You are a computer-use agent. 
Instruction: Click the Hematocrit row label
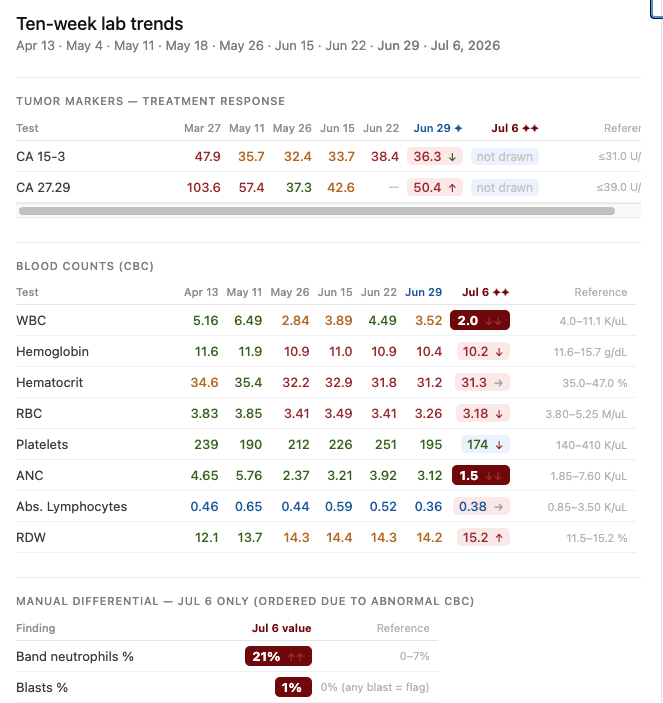point(50,382)
